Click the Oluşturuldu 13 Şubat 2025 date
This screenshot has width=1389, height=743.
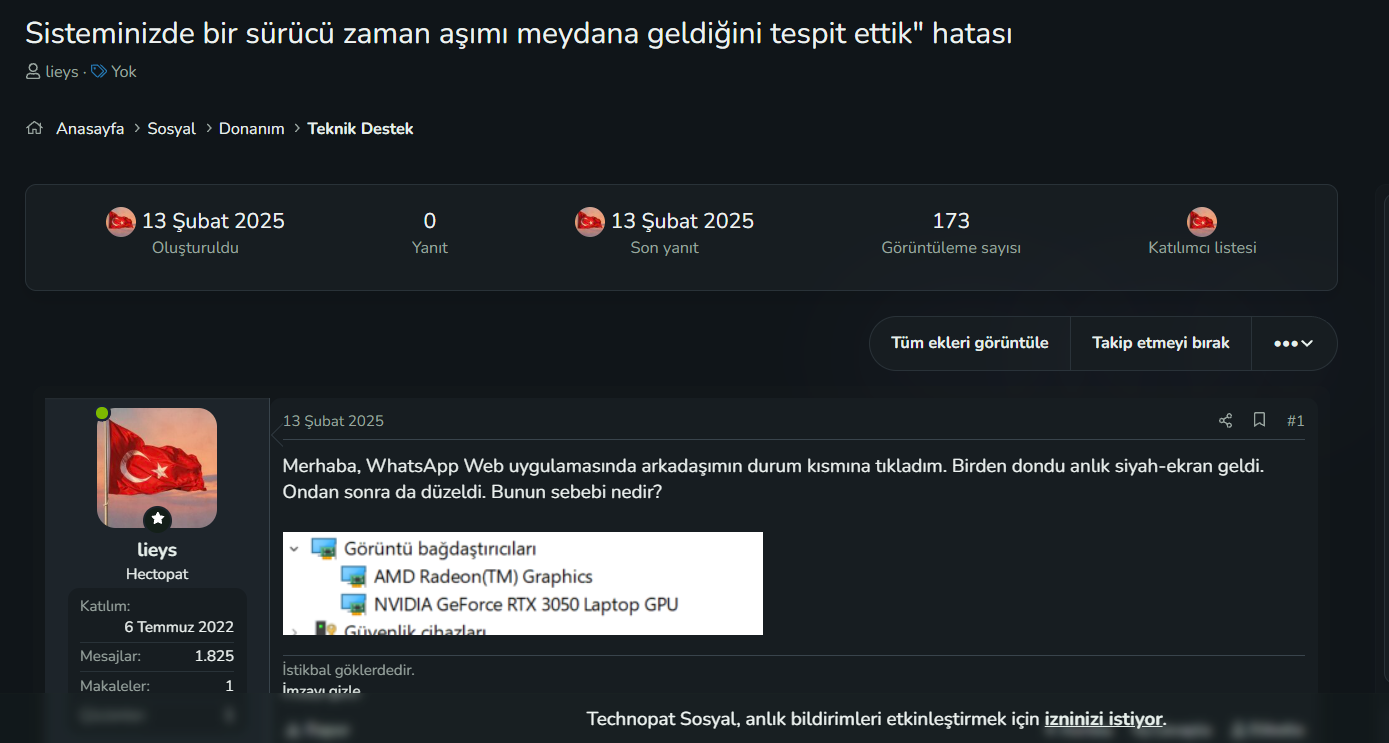213,221
